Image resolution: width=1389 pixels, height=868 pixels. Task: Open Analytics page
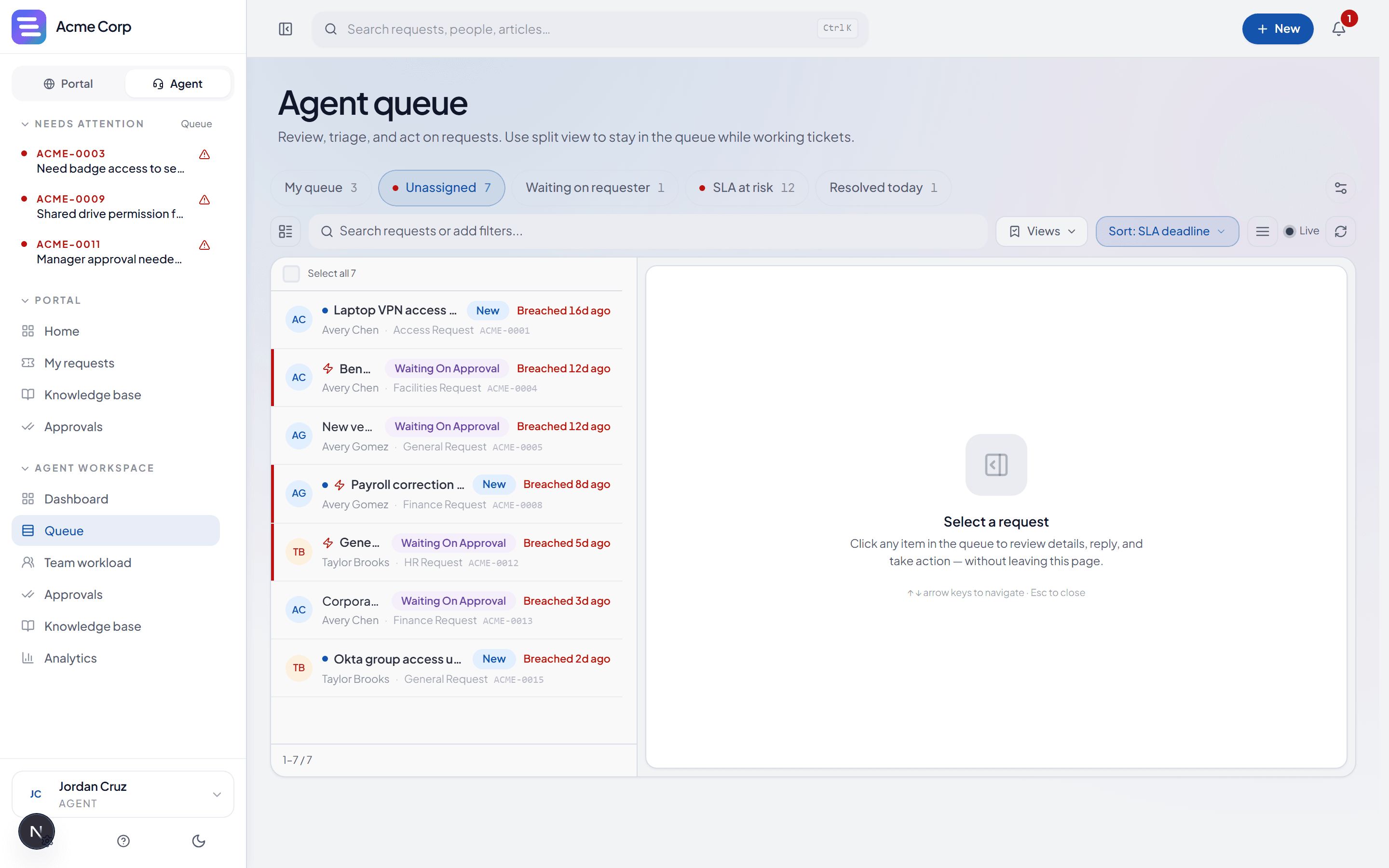click(x=115, y=658)
